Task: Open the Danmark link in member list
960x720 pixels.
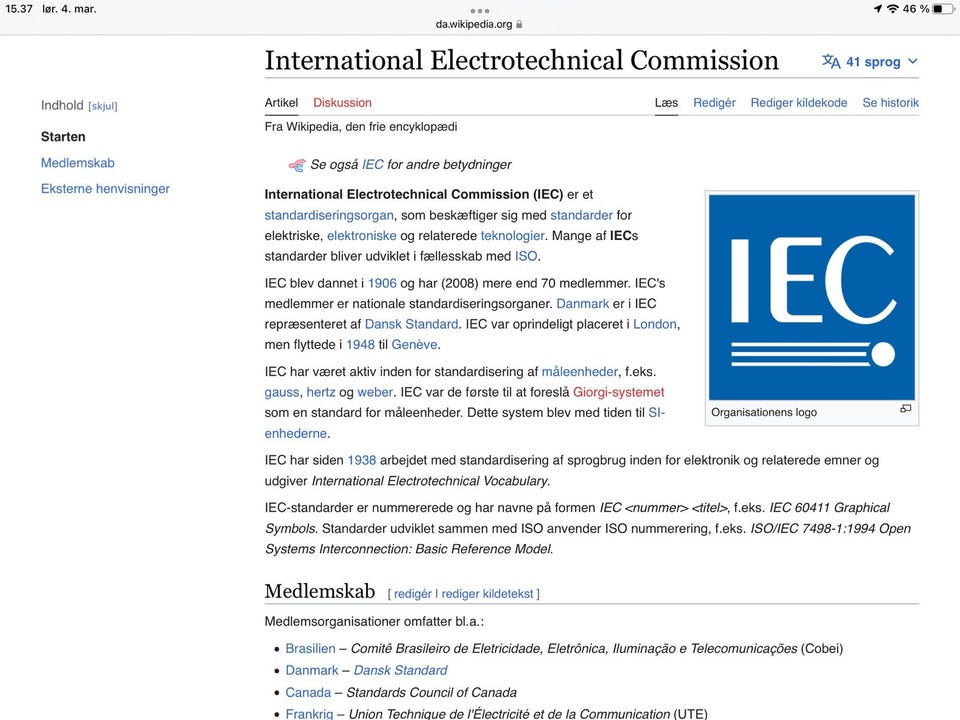Action: point(312,671)
